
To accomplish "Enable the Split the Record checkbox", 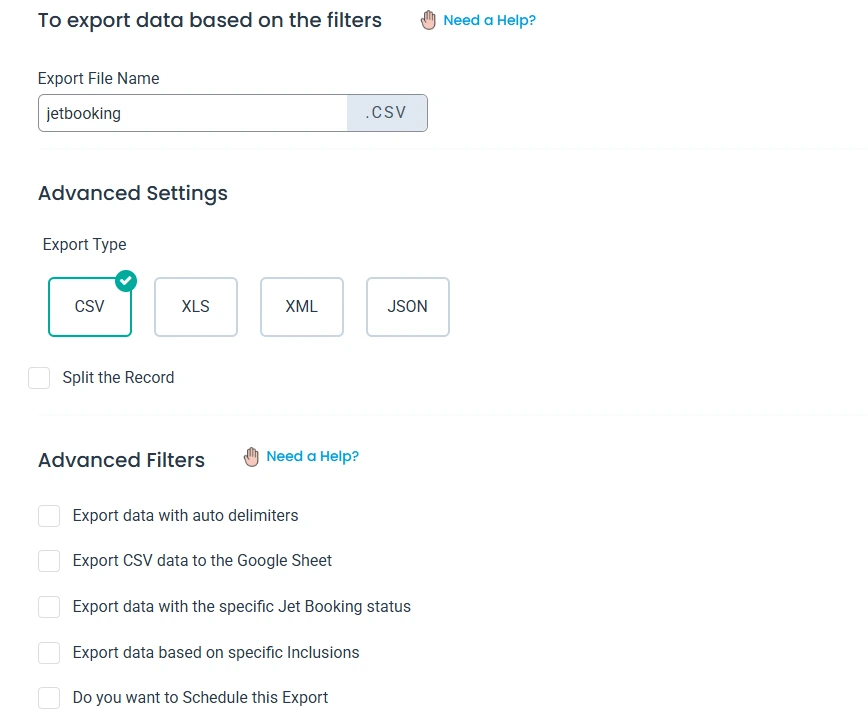I will pyautogui.click(x=39, y=378).
